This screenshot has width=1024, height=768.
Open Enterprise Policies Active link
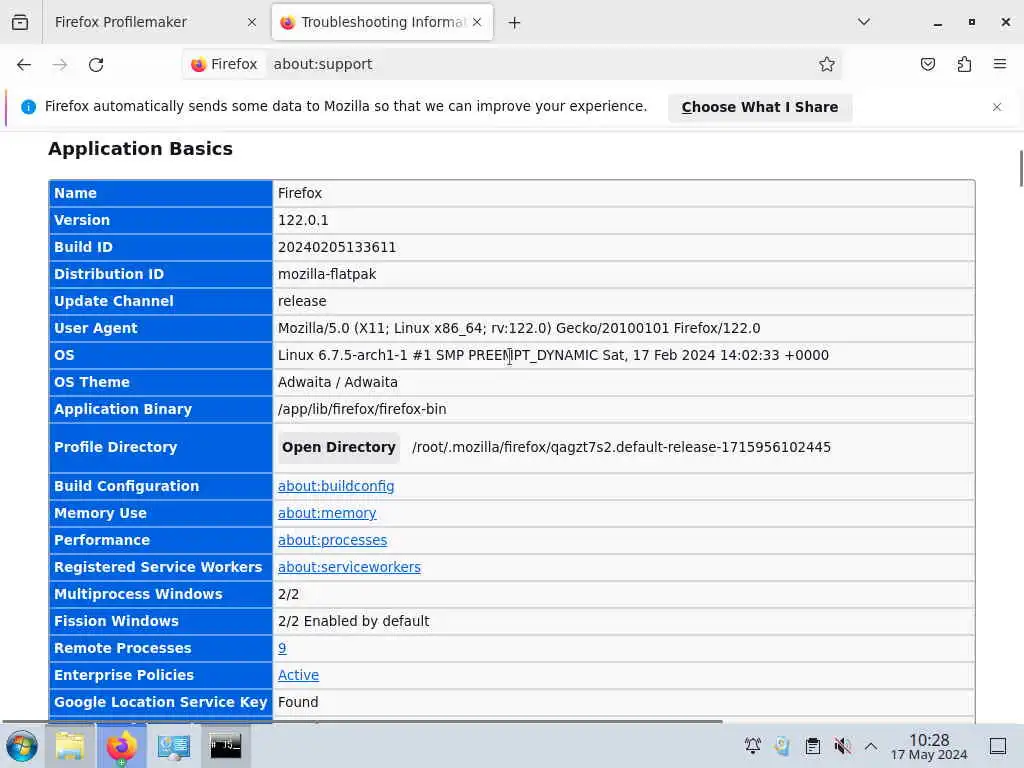(x=298, y=675)
